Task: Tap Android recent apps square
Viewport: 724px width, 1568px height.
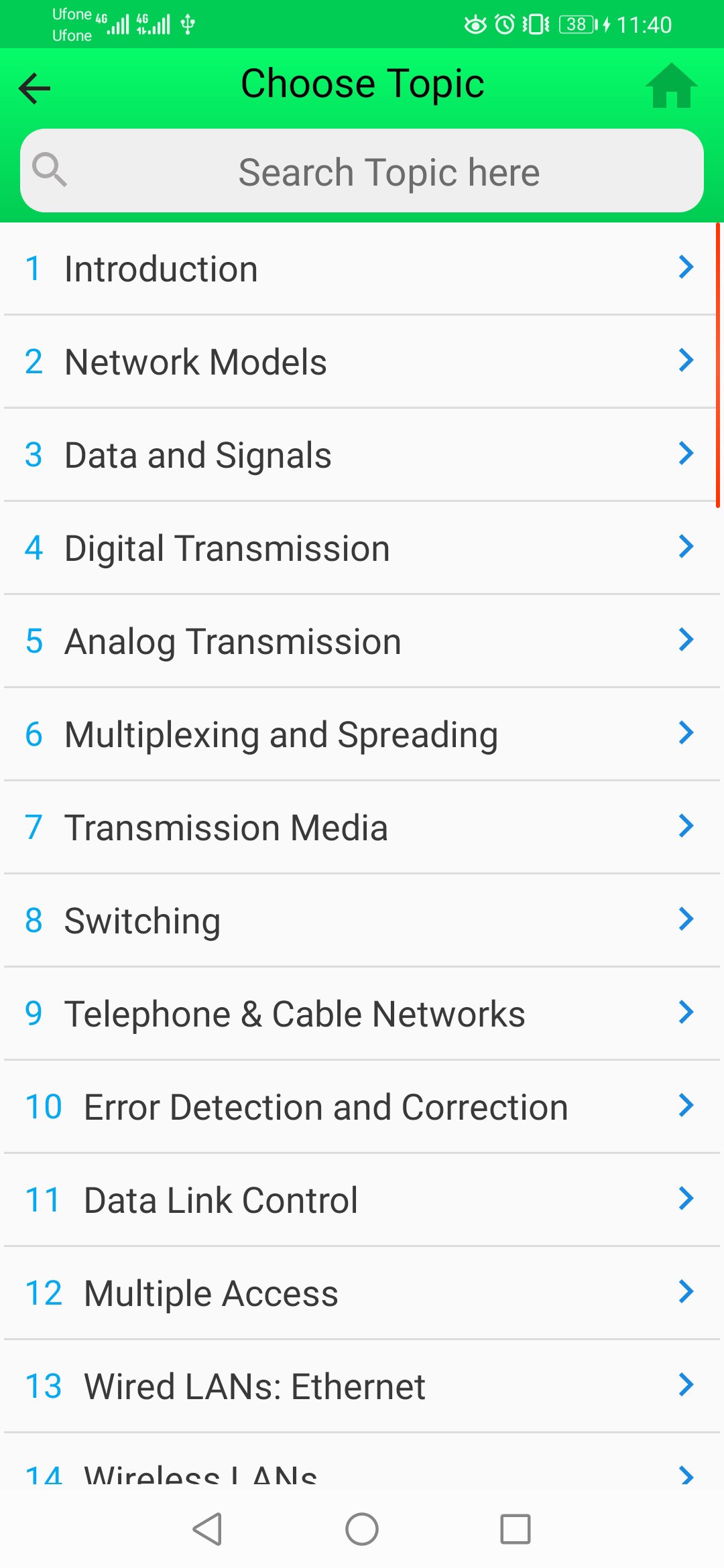Action: (516, 1529)
